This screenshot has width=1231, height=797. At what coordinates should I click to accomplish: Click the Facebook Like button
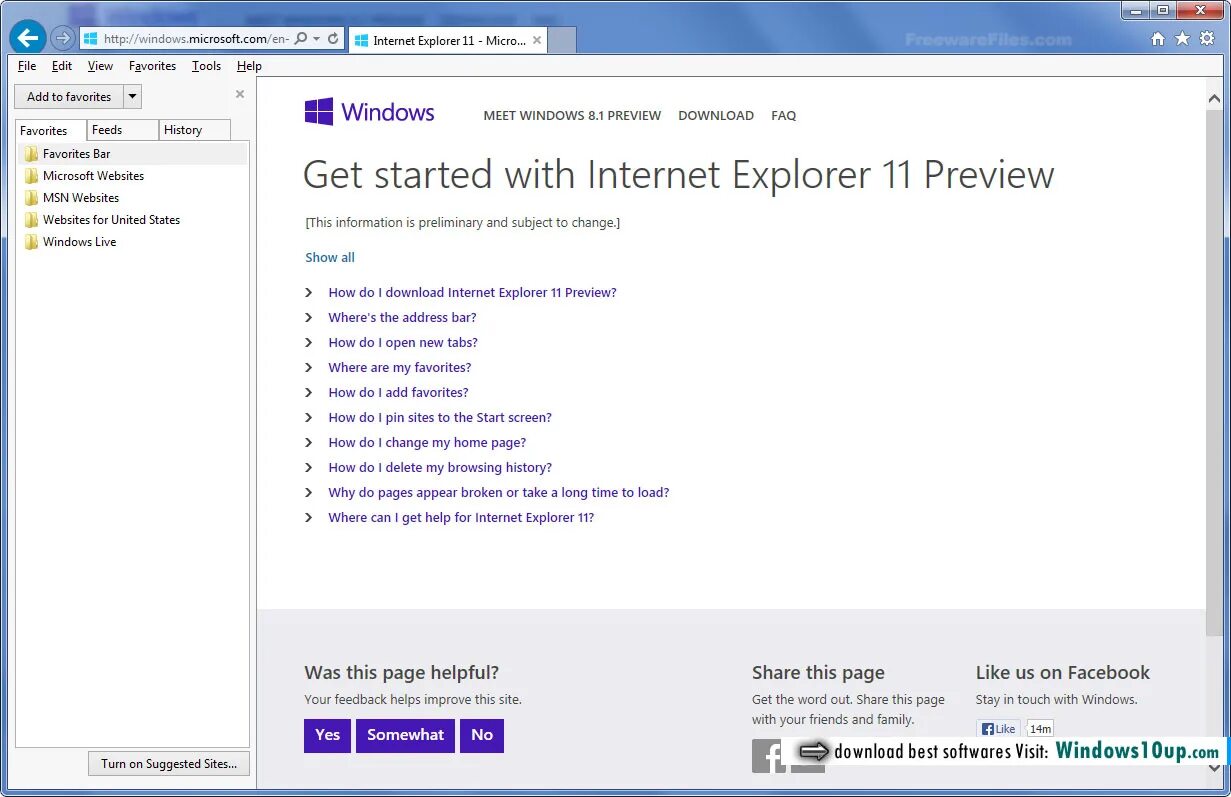(998, 729)
